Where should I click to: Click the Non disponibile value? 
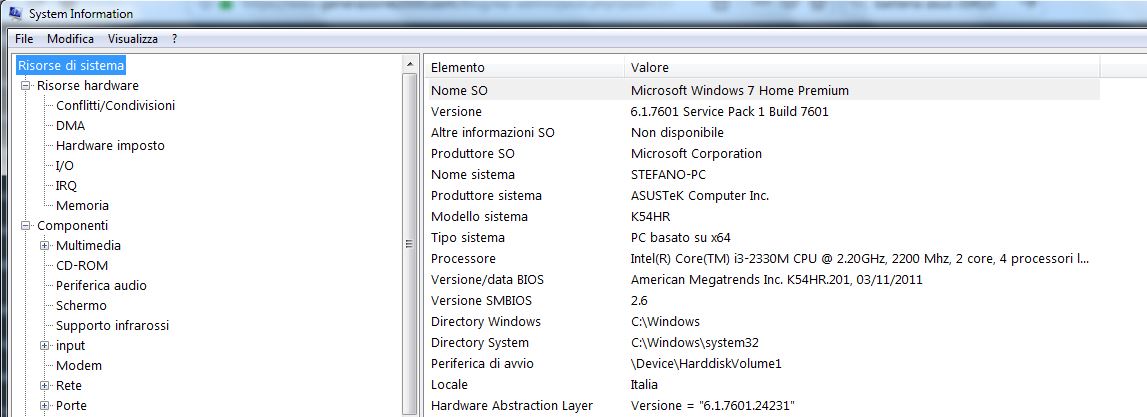tap(677, 133)
